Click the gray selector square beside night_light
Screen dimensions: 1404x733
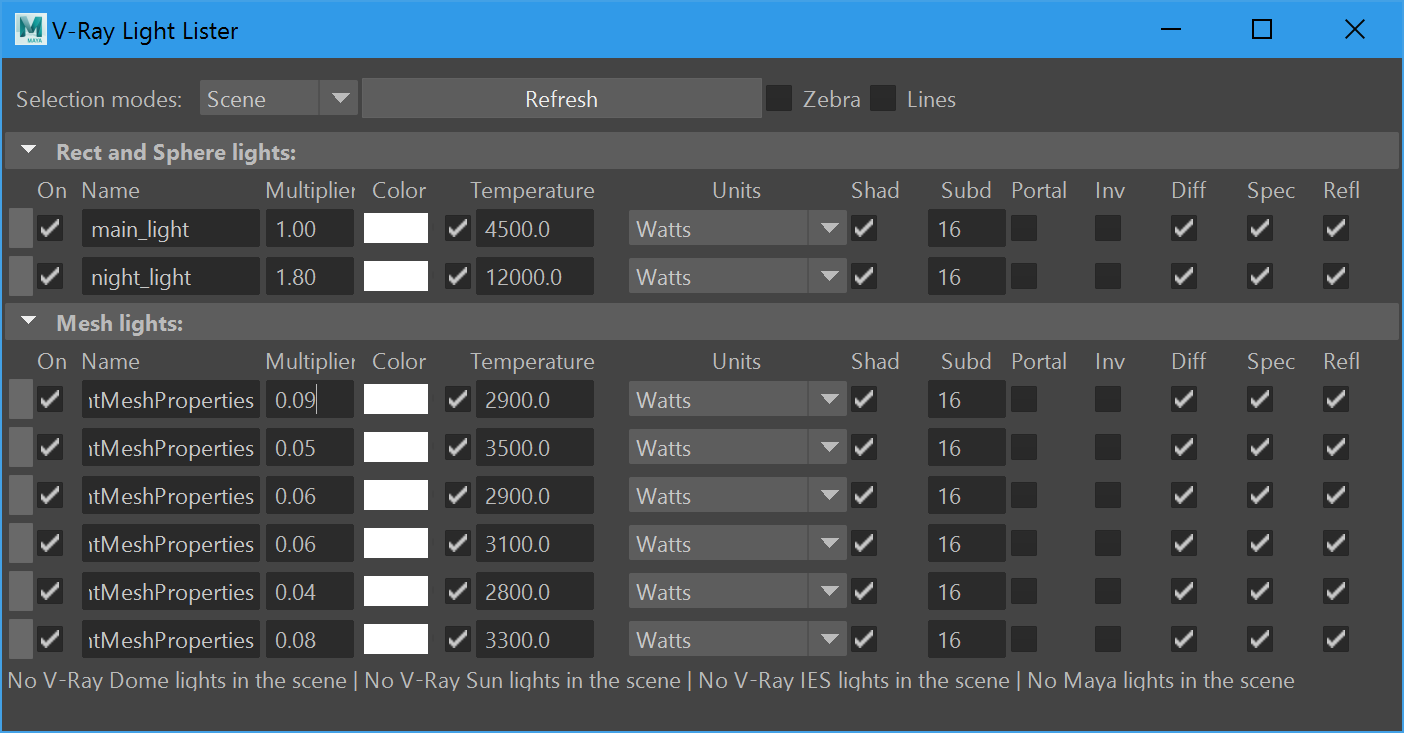click(x=21, y=277)
